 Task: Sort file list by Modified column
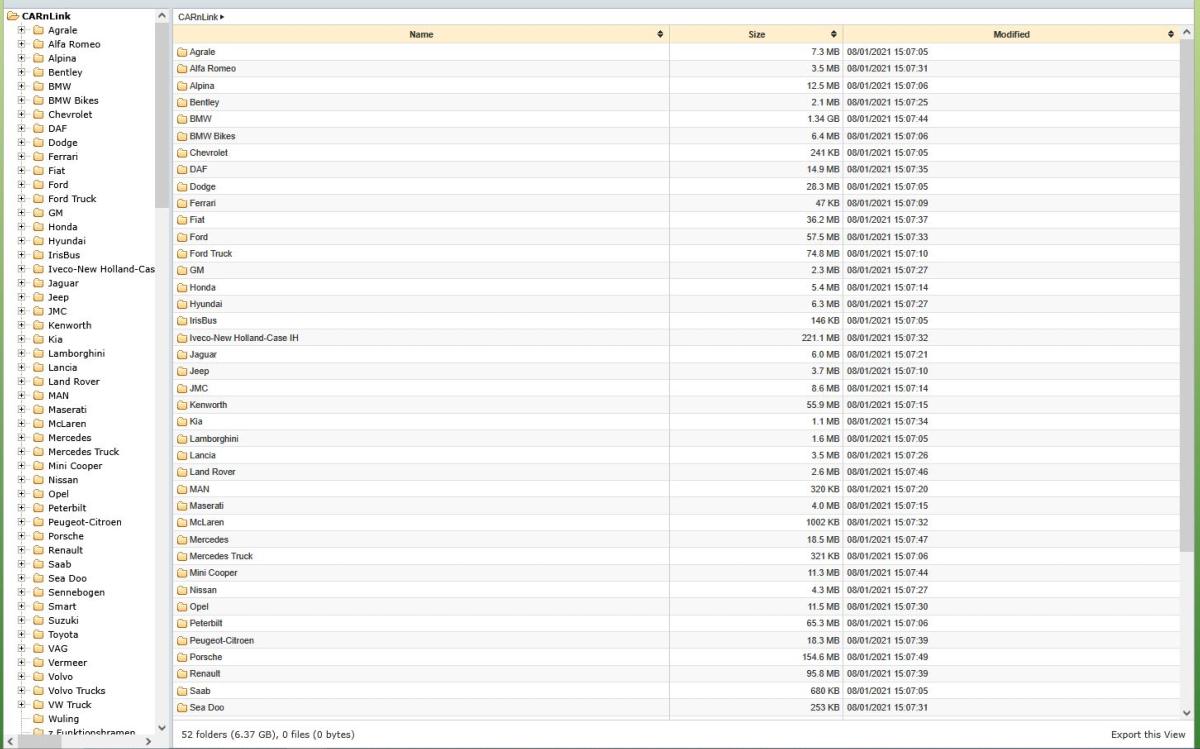click(x=1011, y=34)
